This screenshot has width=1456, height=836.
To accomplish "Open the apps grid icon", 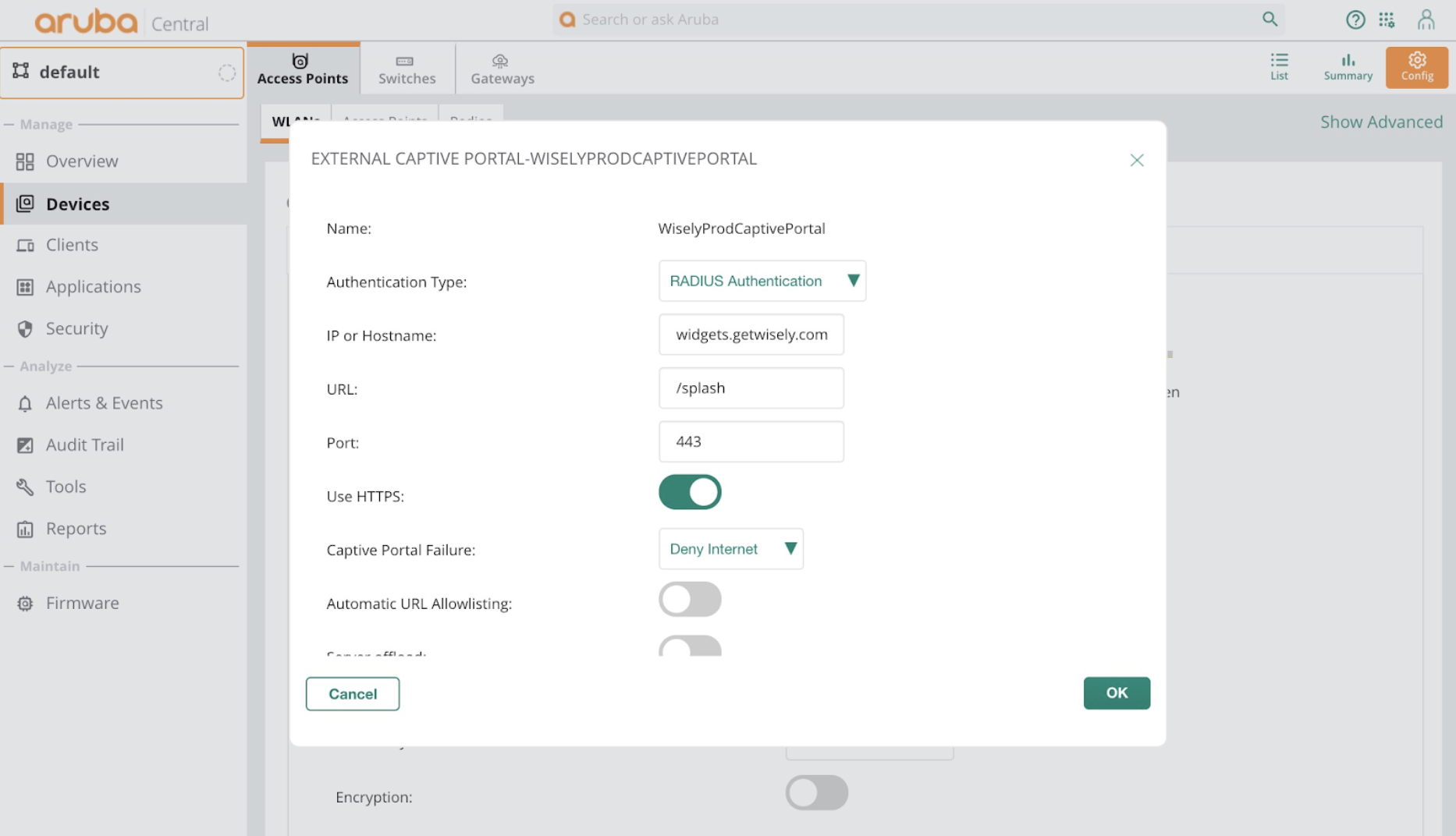I will 1387,20.
